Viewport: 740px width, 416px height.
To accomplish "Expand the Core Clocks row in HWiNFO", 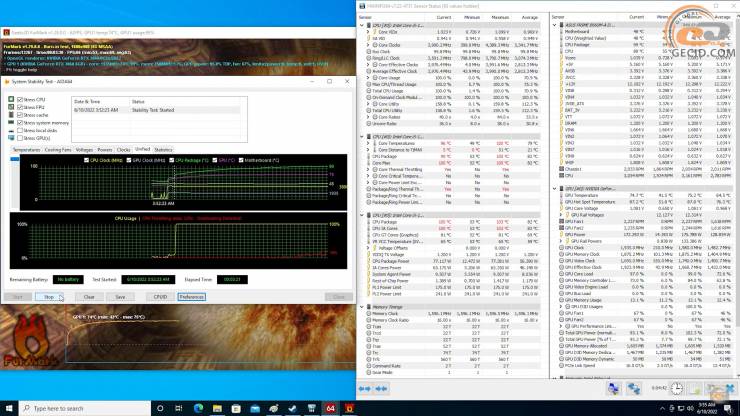I will pyautogui.click(x=368, y=45).
